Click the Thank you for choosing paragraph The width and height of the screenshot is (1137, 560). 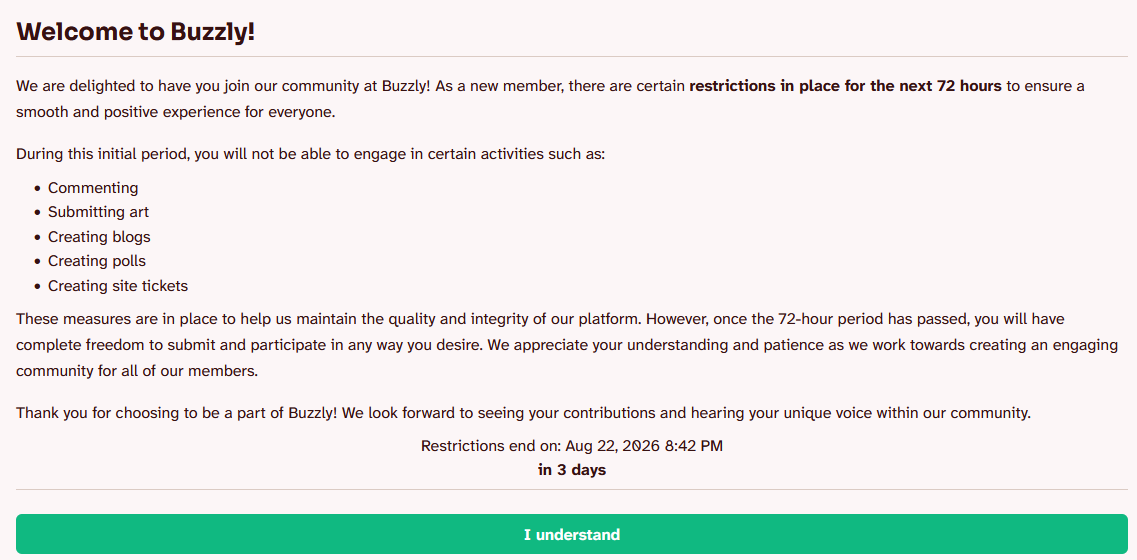coord(523,413)
